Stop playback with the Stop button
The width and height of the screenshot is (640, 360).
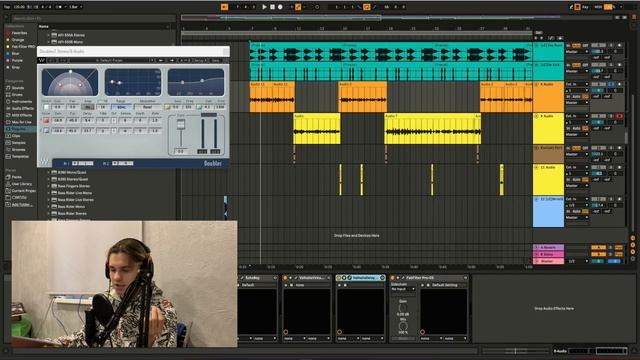coord(273,7)
